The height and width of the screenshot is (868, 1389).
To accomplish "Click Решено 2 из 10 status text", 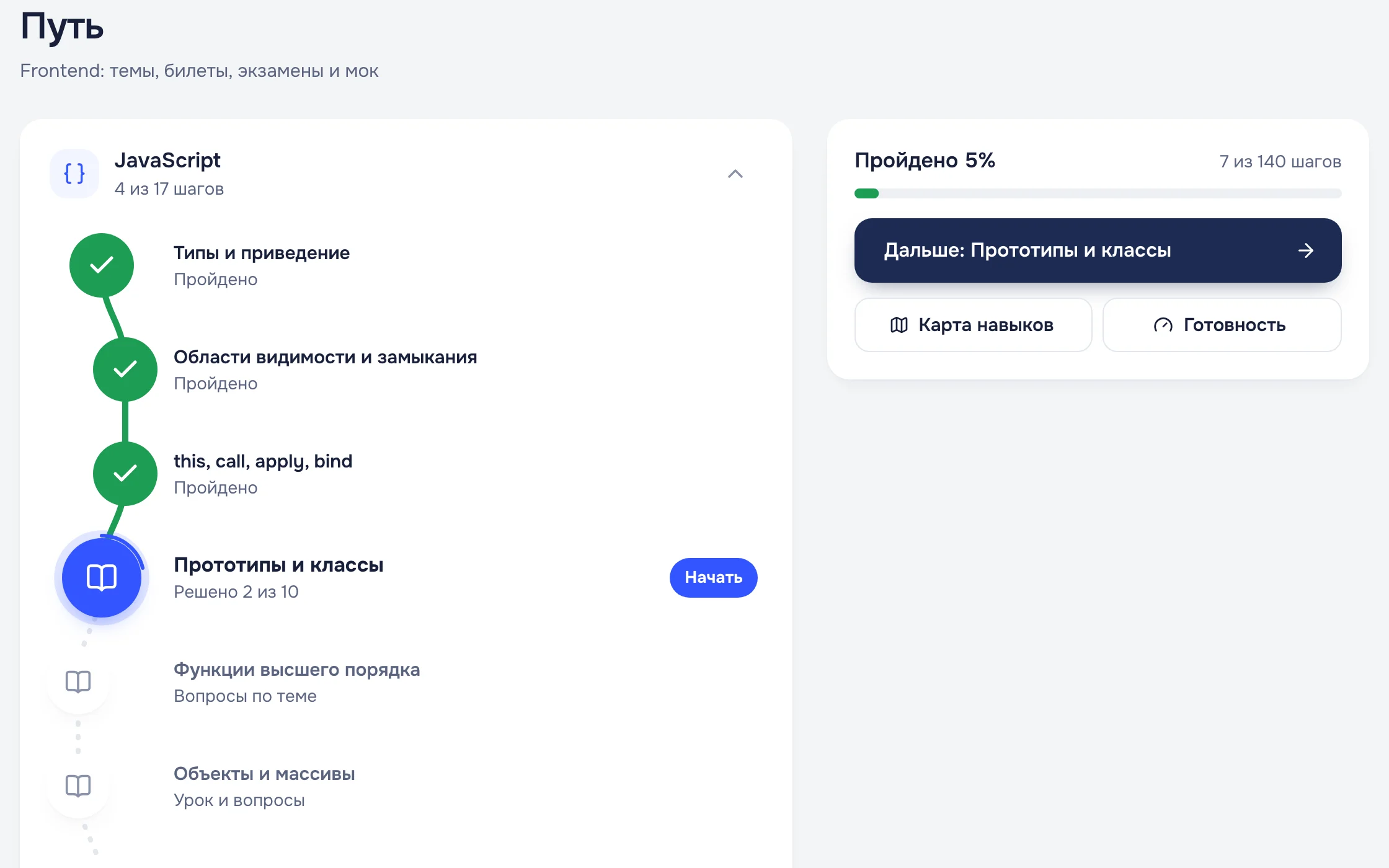I will tap(236, 592).
